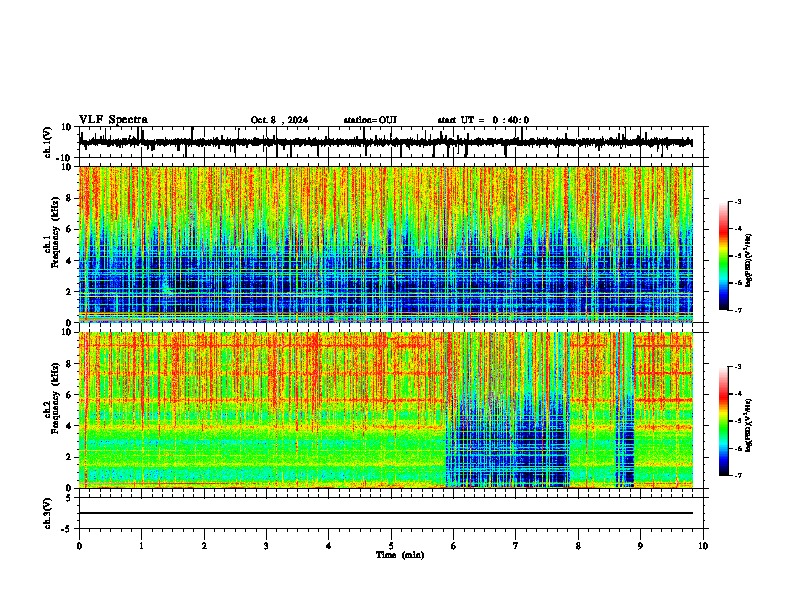Click the ch.1 frequency spectrogram panel
Image resolution: width=792 pixels, height=612 pixels.
pyautogui.click(x=386, y=244)
